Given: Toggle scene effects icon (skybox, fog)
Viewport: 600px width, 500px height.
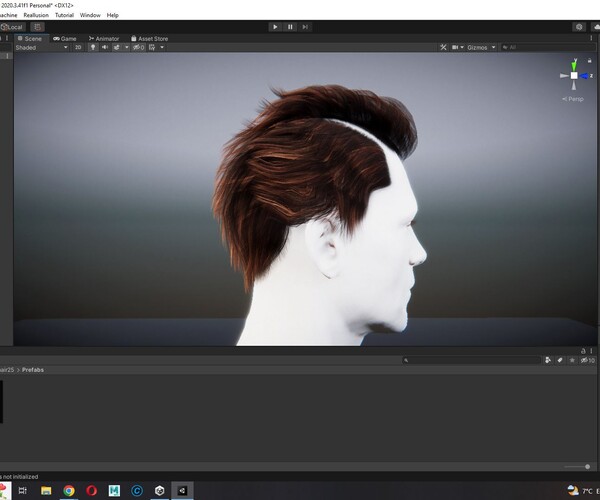Looking at the screenshot, I should pyautogui.click(x=116, y=47).
